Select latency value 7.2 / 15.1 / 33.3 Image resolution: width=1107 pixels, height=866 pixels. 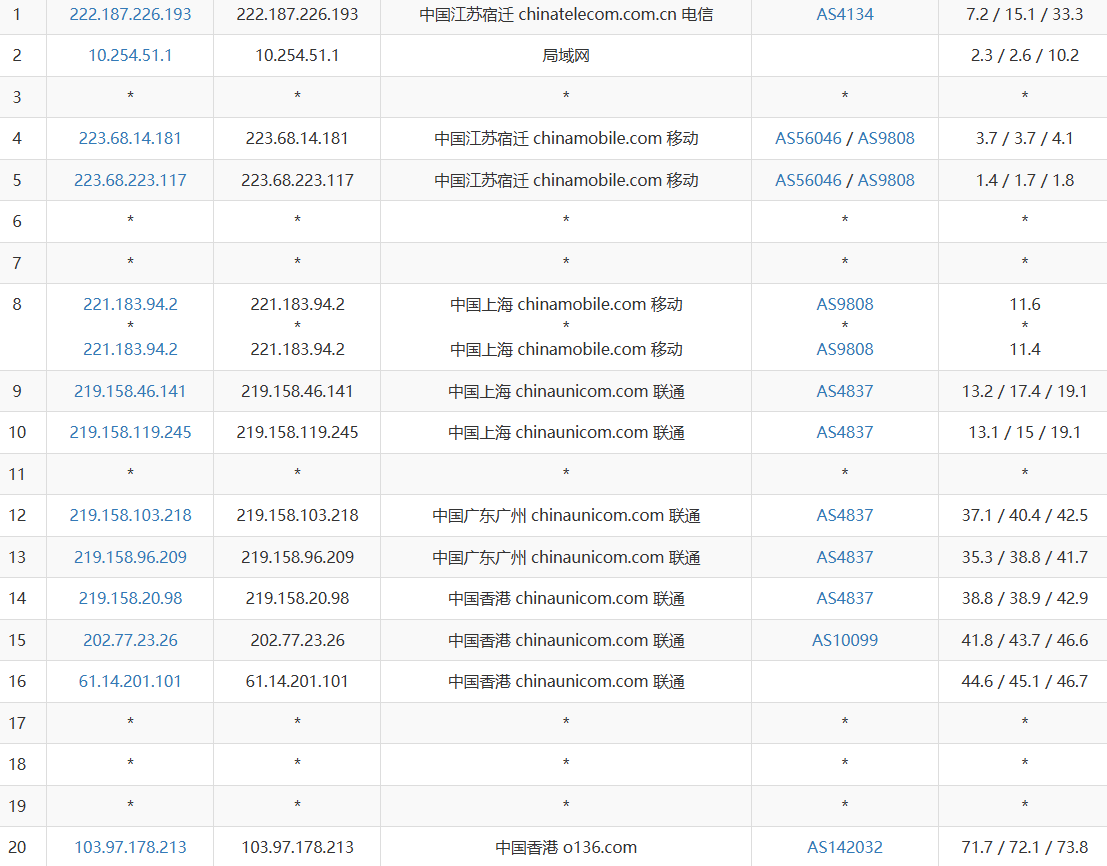(1024, 14)
